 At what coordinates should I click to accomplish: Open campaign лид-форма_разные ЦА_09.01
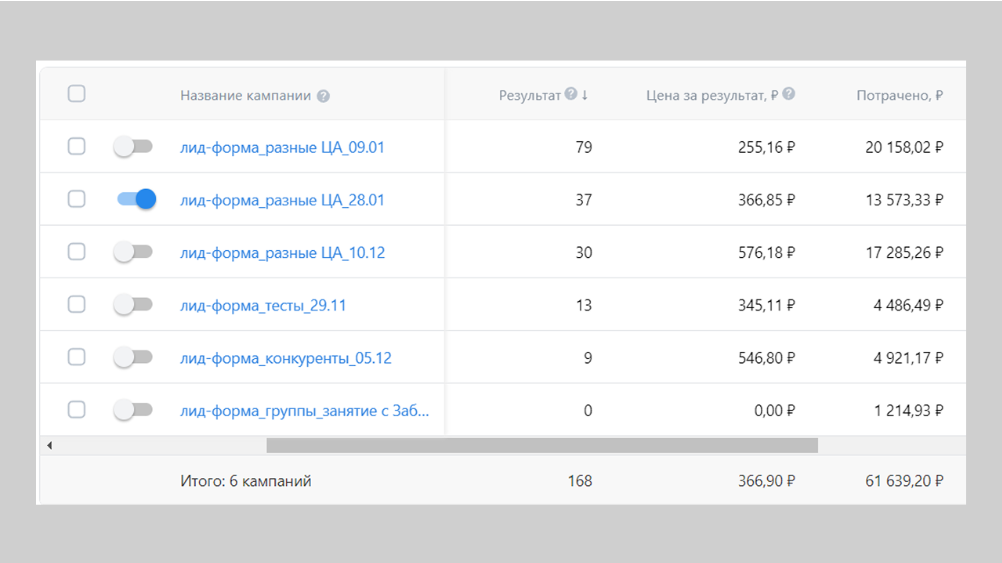click(x=282, y=148)
